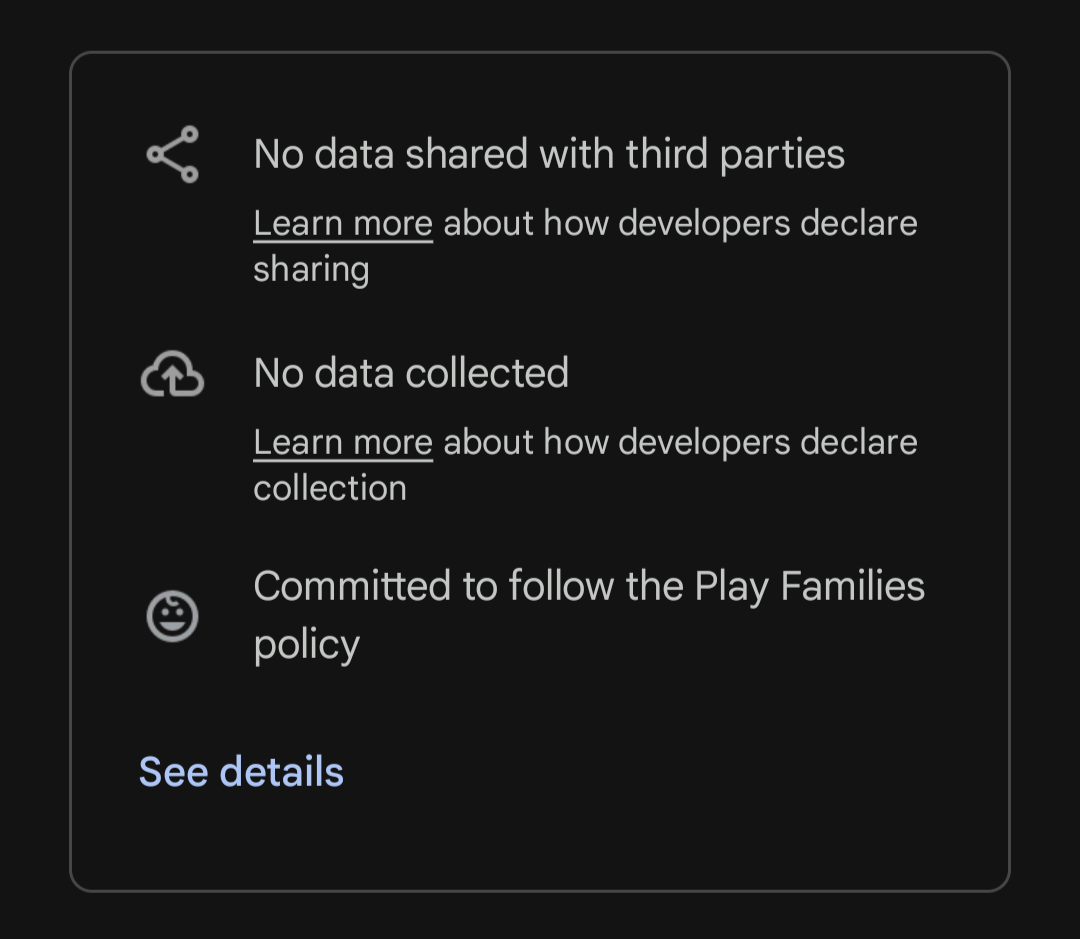Click the words 'Play Families' in third row

(x=809, y=587)
